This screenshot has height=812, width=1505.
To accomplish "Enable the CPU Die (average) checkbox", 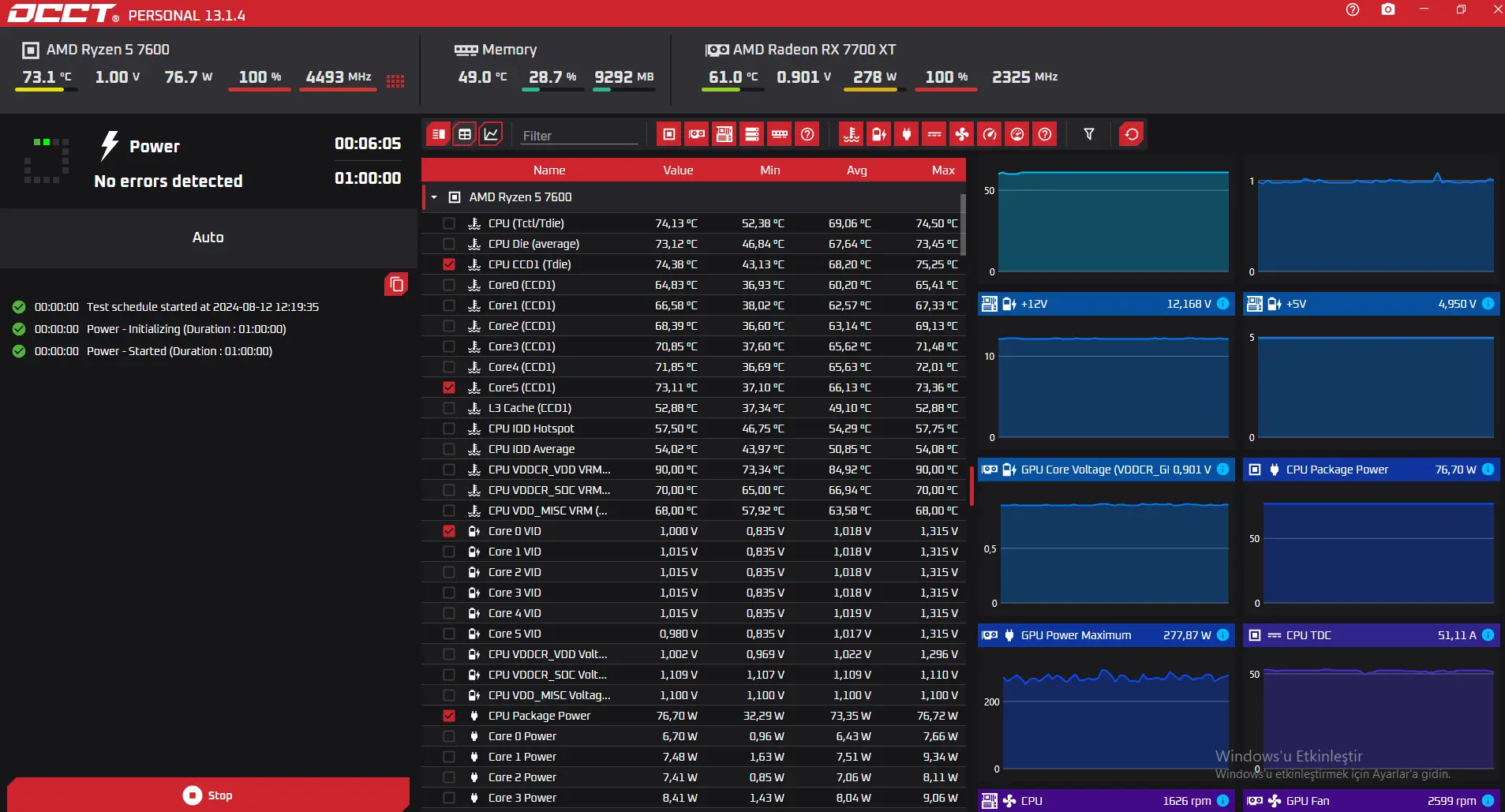I will 449,244.
